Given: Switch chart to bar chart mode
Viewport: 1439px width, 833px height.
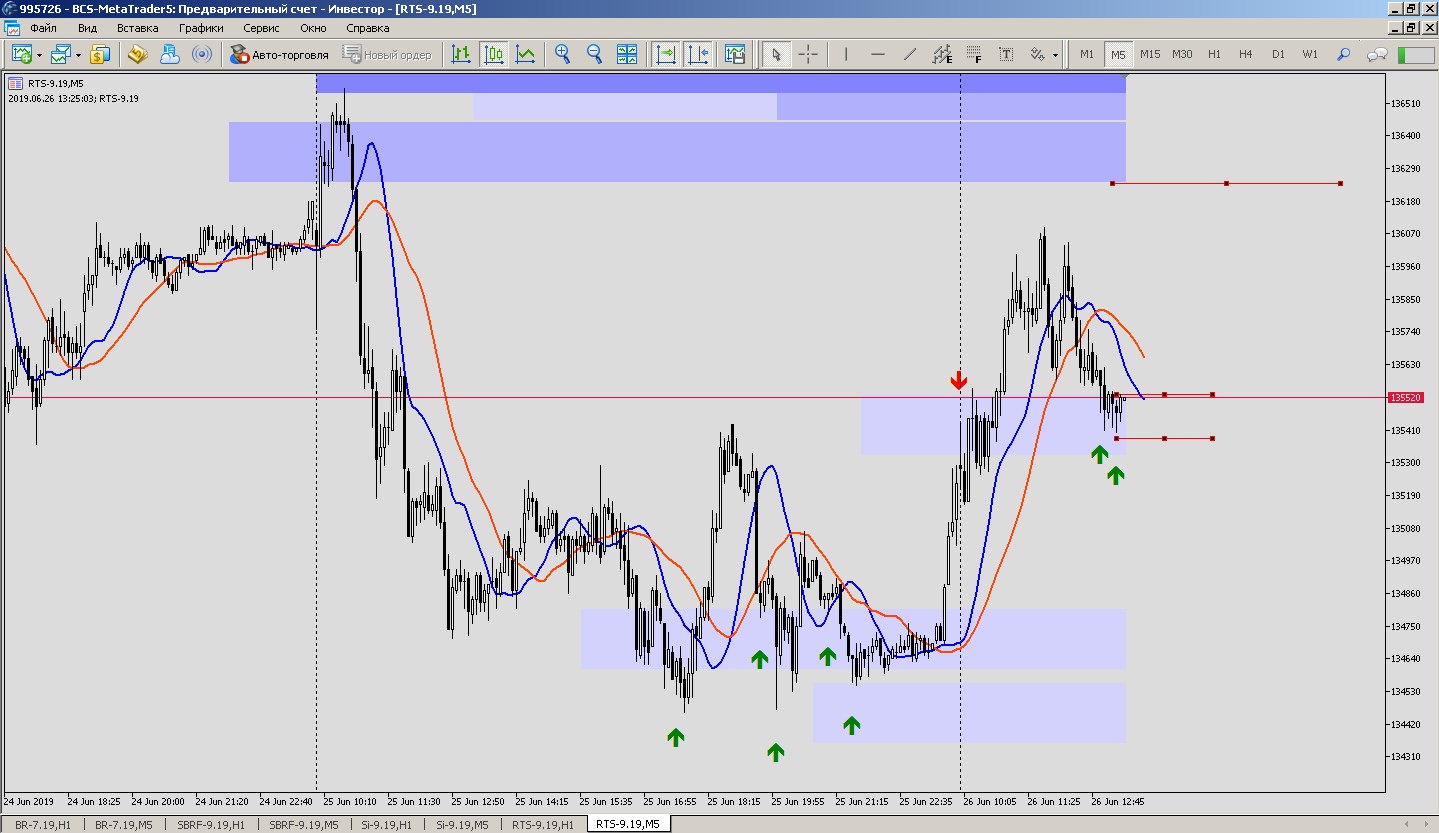Looking at the screenshot, I should (x=461, y=54).
